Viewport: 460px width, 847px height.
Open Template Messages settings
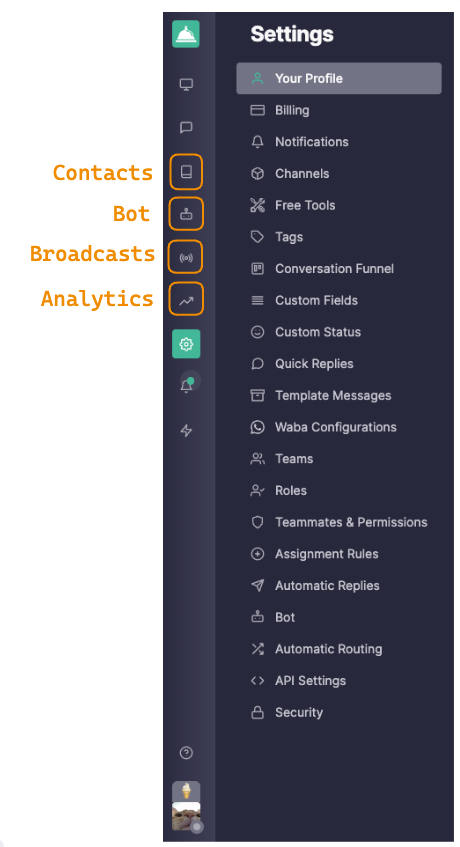(x=339, y=395)
